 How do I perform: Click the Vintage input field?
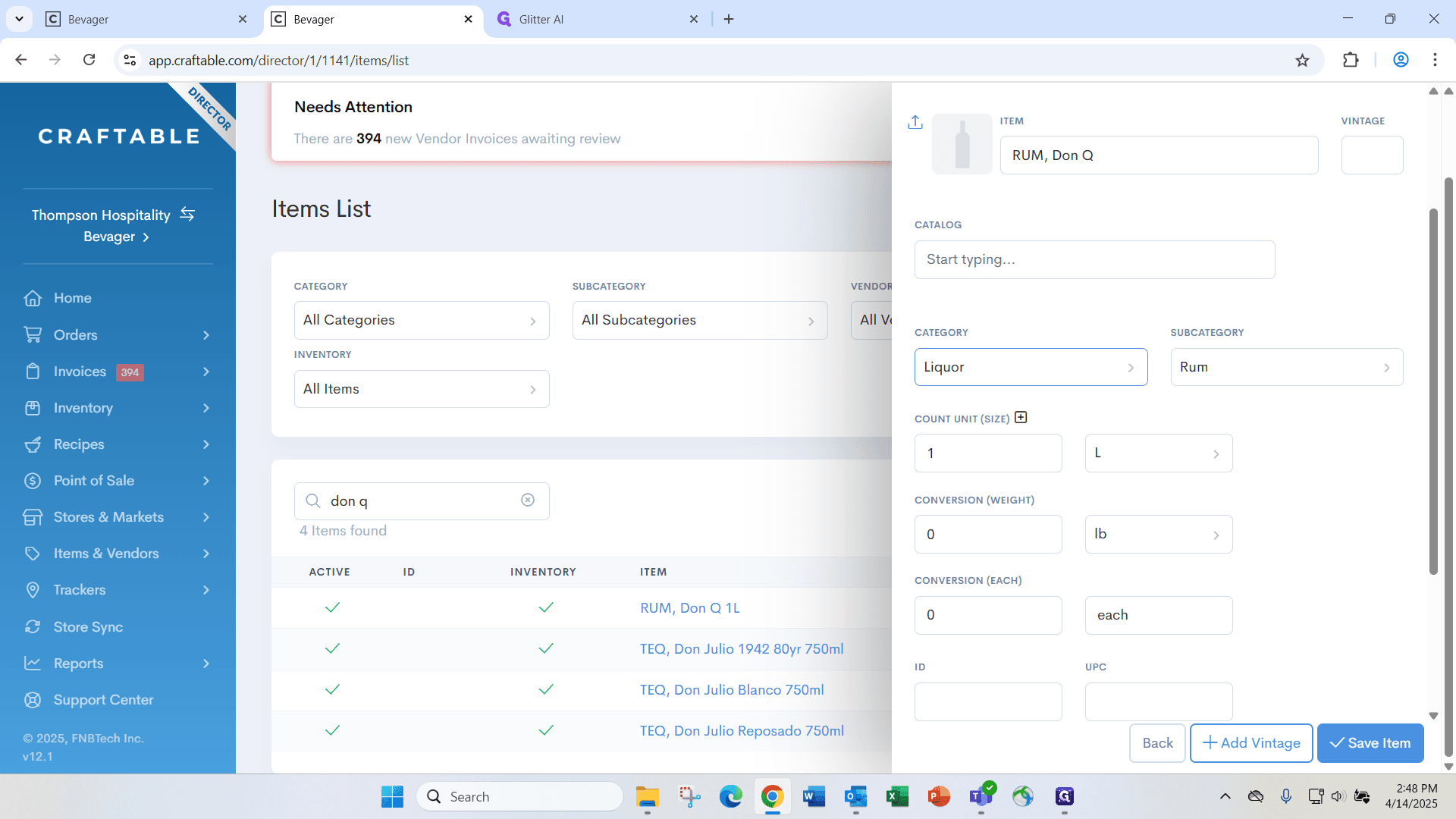point(1372,155)
